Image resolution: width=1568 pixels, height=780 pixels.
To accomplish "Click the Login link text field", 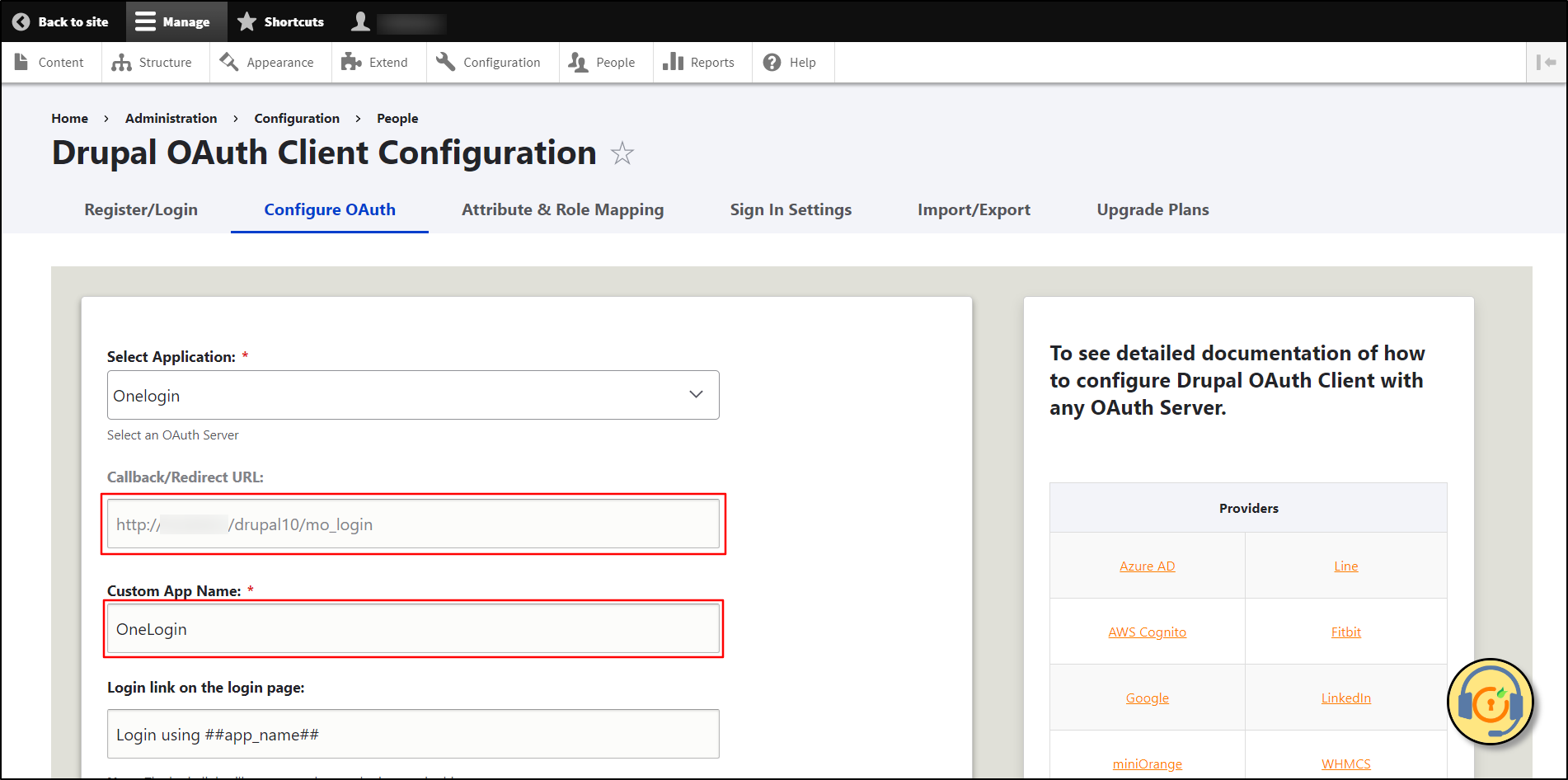I will [x=412, y=734].
